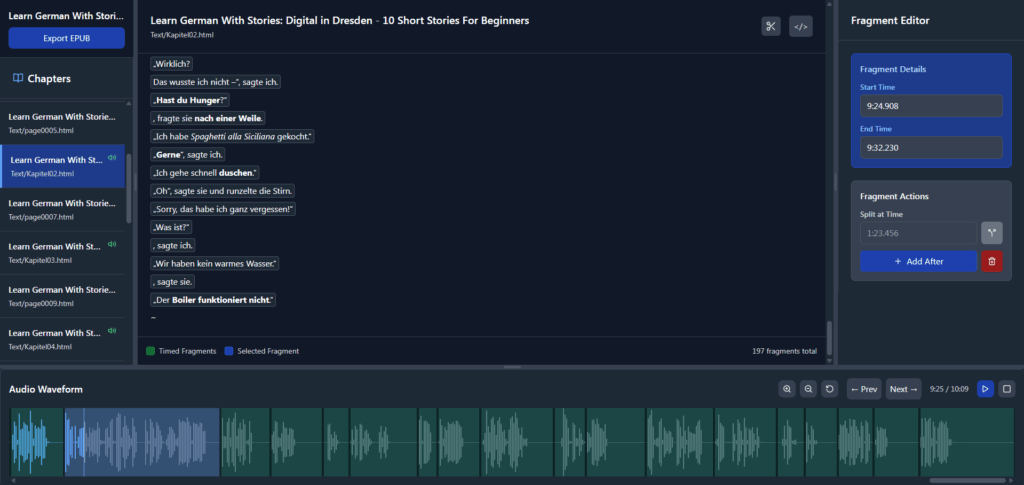Select fragment about Spaghetti alla Siciliana
The height and width of the screenshot is (485, 1024).
[x=232, y=136]
